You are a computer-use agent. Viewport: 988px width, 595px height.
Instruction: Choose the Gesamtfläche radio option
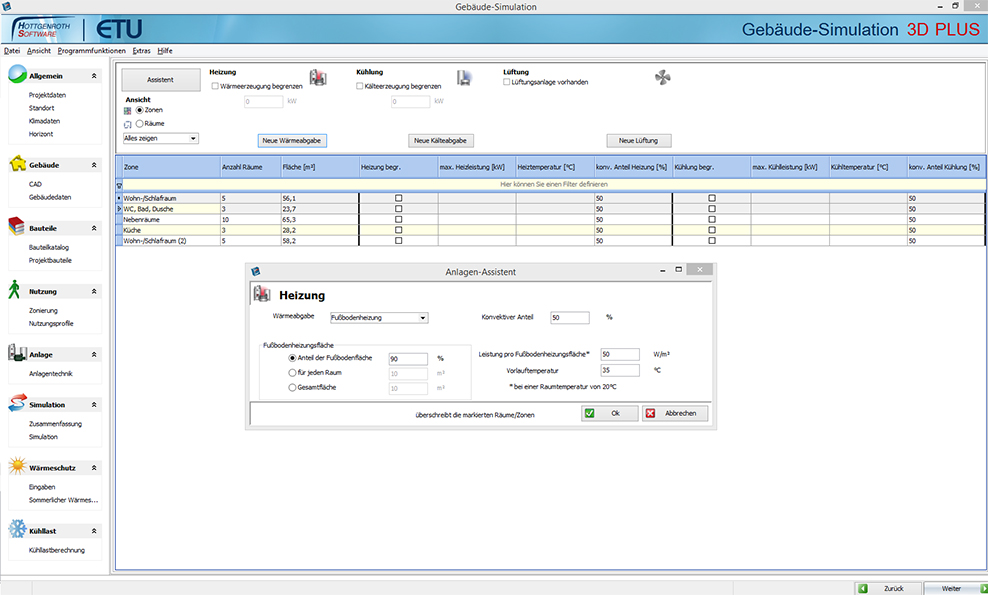pyautogui.click(x=292, y=387)
